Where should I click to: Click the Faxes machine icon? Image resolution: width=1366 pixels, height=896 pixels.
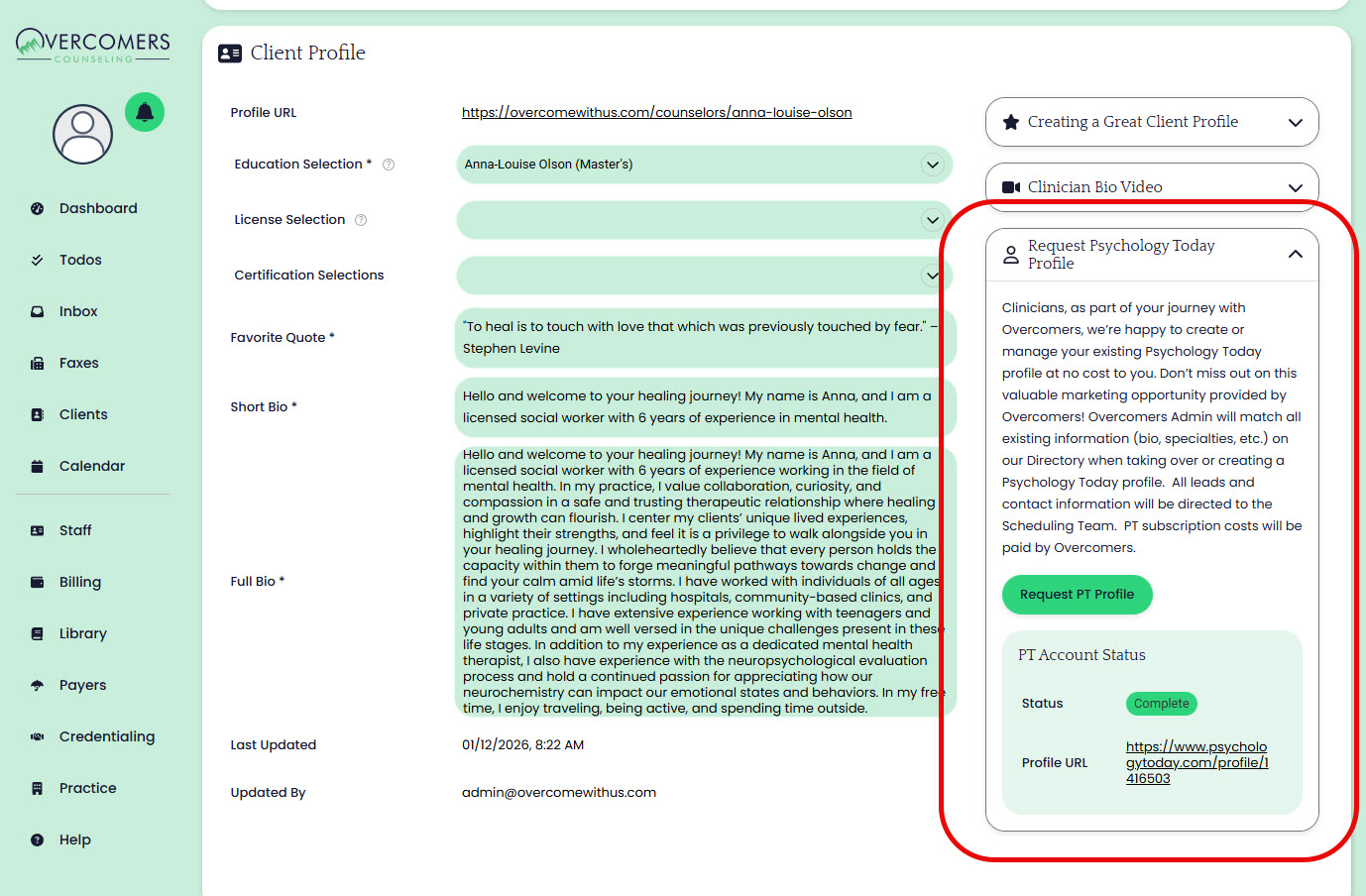point(38,363)
